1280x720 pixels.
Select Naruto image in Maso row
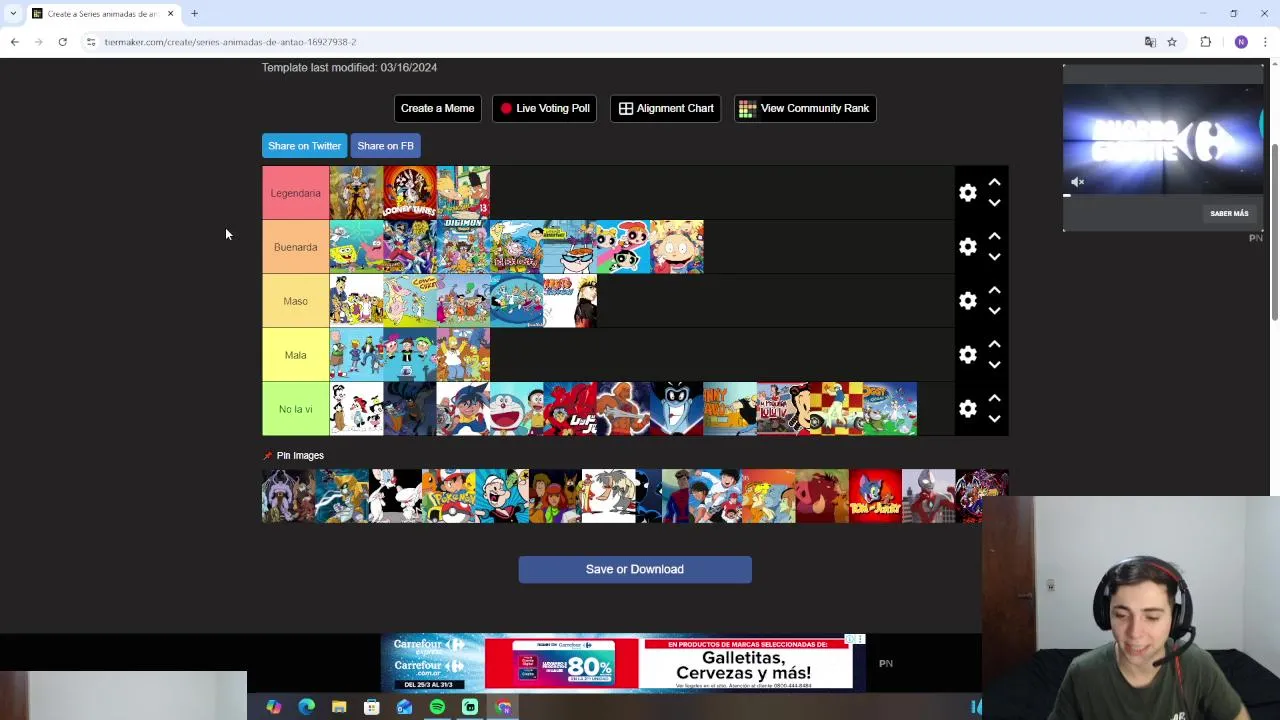[x=570, y=301]
